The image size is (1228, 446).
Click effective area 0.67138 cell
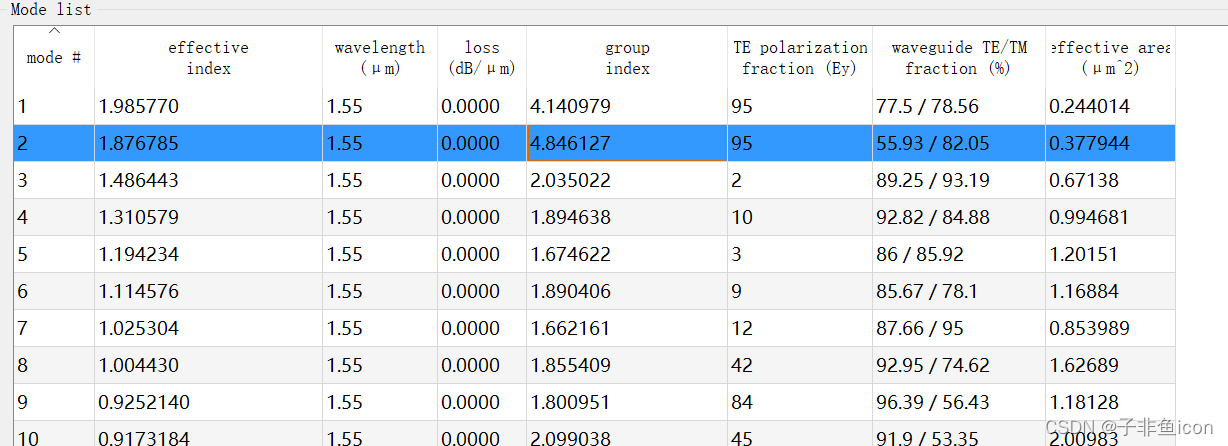(x=1110, y=180)
